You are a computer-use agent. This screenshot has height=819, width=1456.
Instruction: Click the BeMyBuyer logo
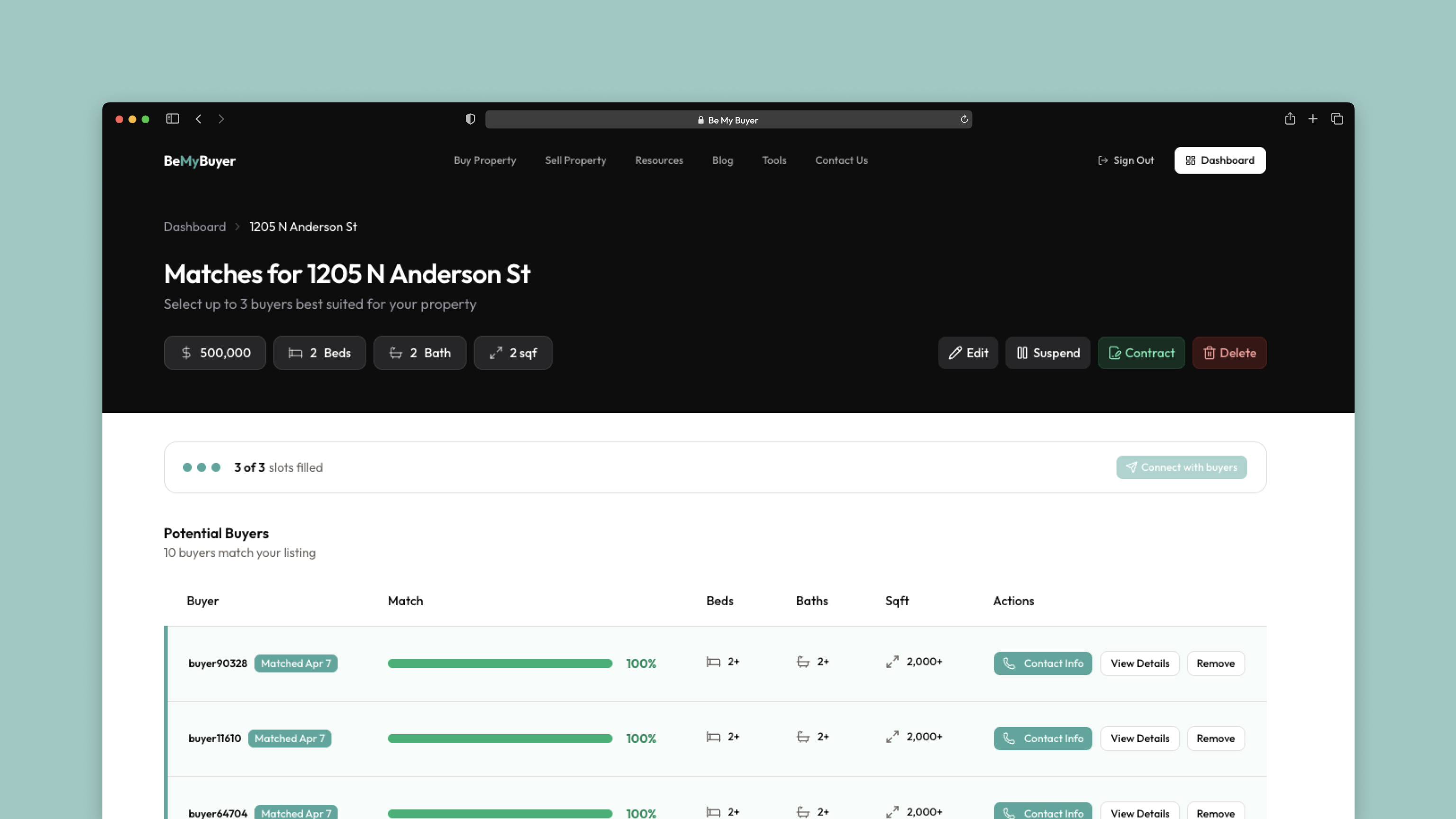click(200, 161)
